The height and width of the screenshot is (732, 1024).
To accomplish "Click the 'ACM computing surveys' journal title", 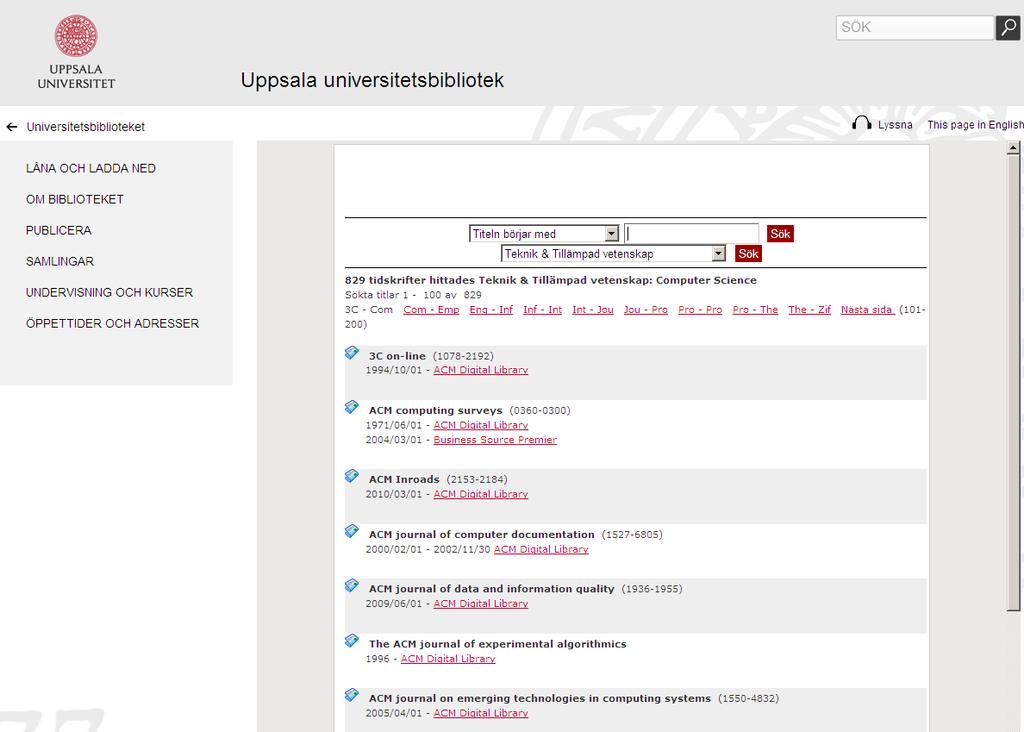I will (436, 410).
